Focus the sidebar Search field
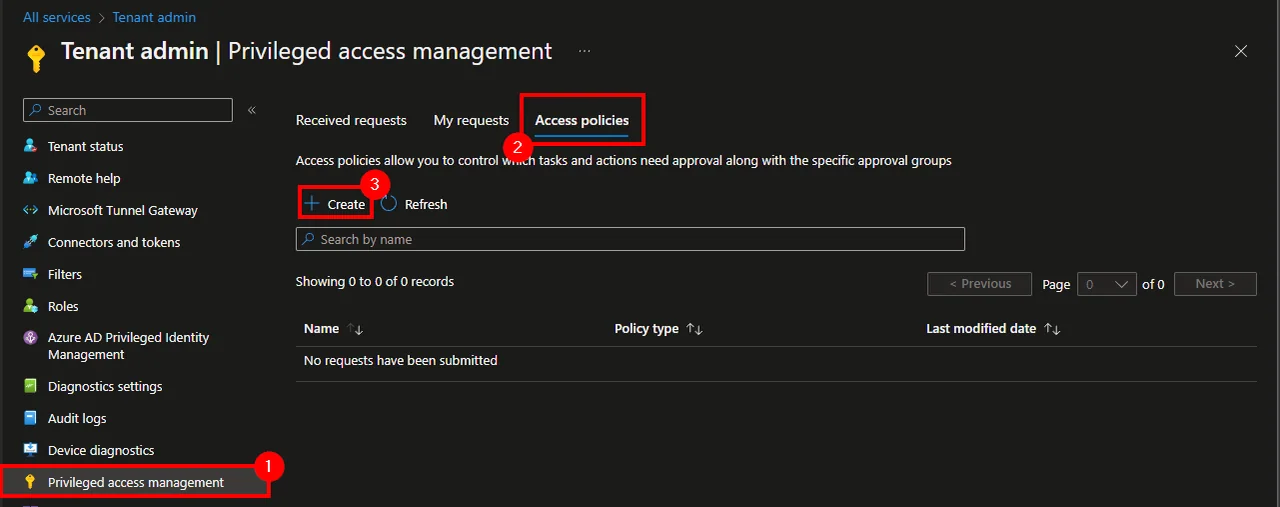The image size is (1280, 507). (127, 110)
